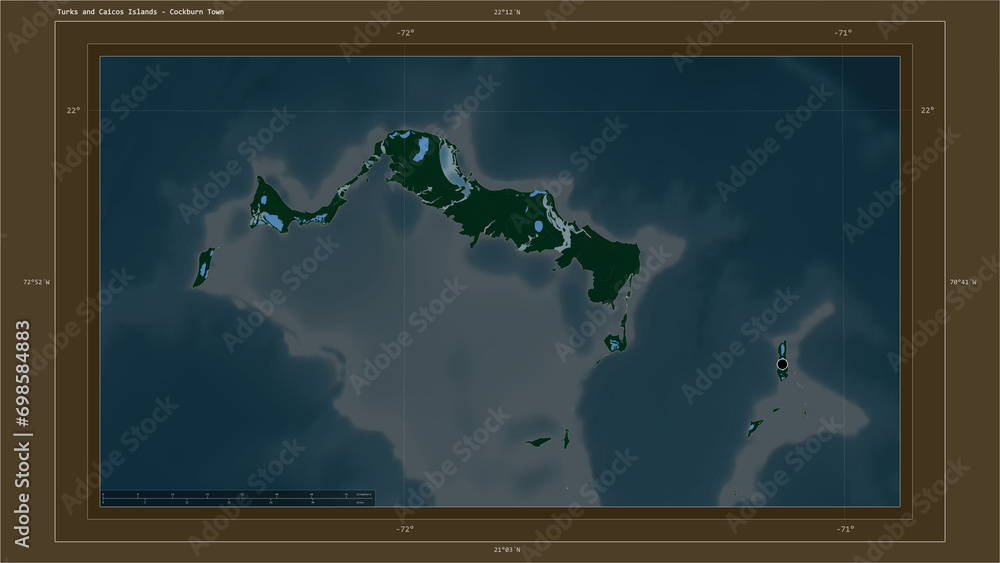The height and width of the screenshot is (563, 1000).
Task: Click the pair of small islets at bottom center
Action: (x=548, y=440)
